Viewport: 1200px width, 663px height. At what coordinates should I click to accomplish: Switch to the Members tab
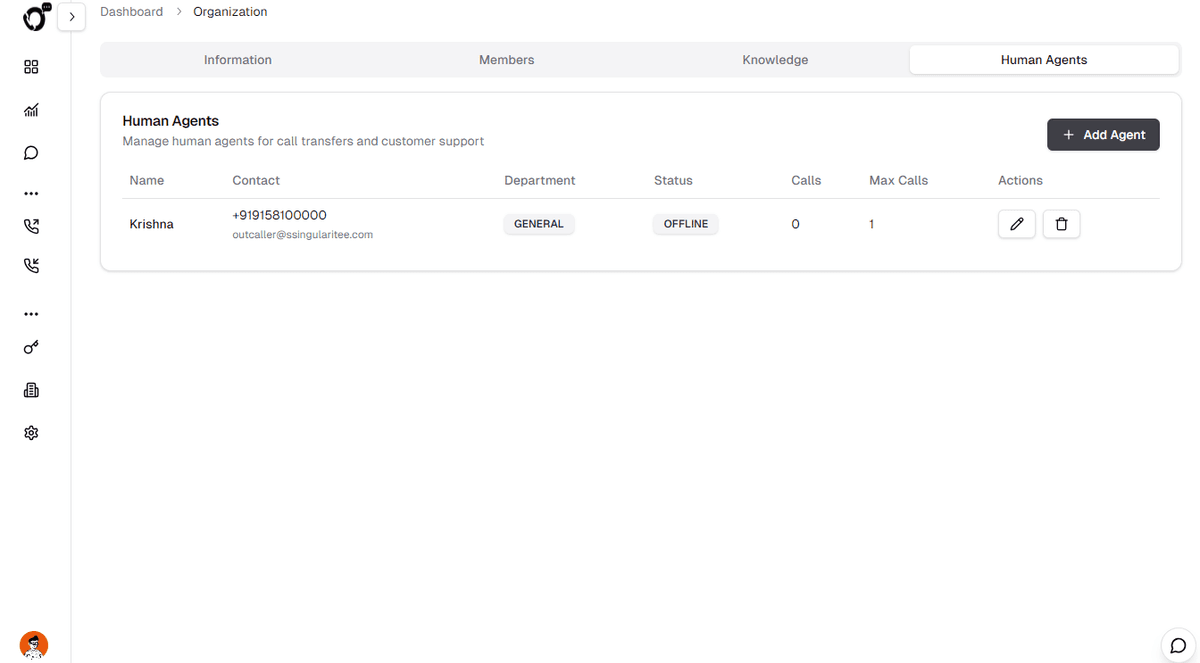tap(506, 60)
